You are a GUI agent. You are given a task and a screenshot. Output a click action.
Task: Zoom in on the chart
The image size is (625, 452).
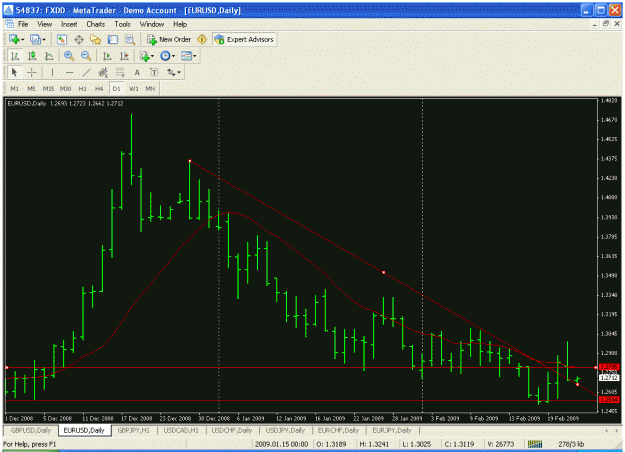[69, 56]
